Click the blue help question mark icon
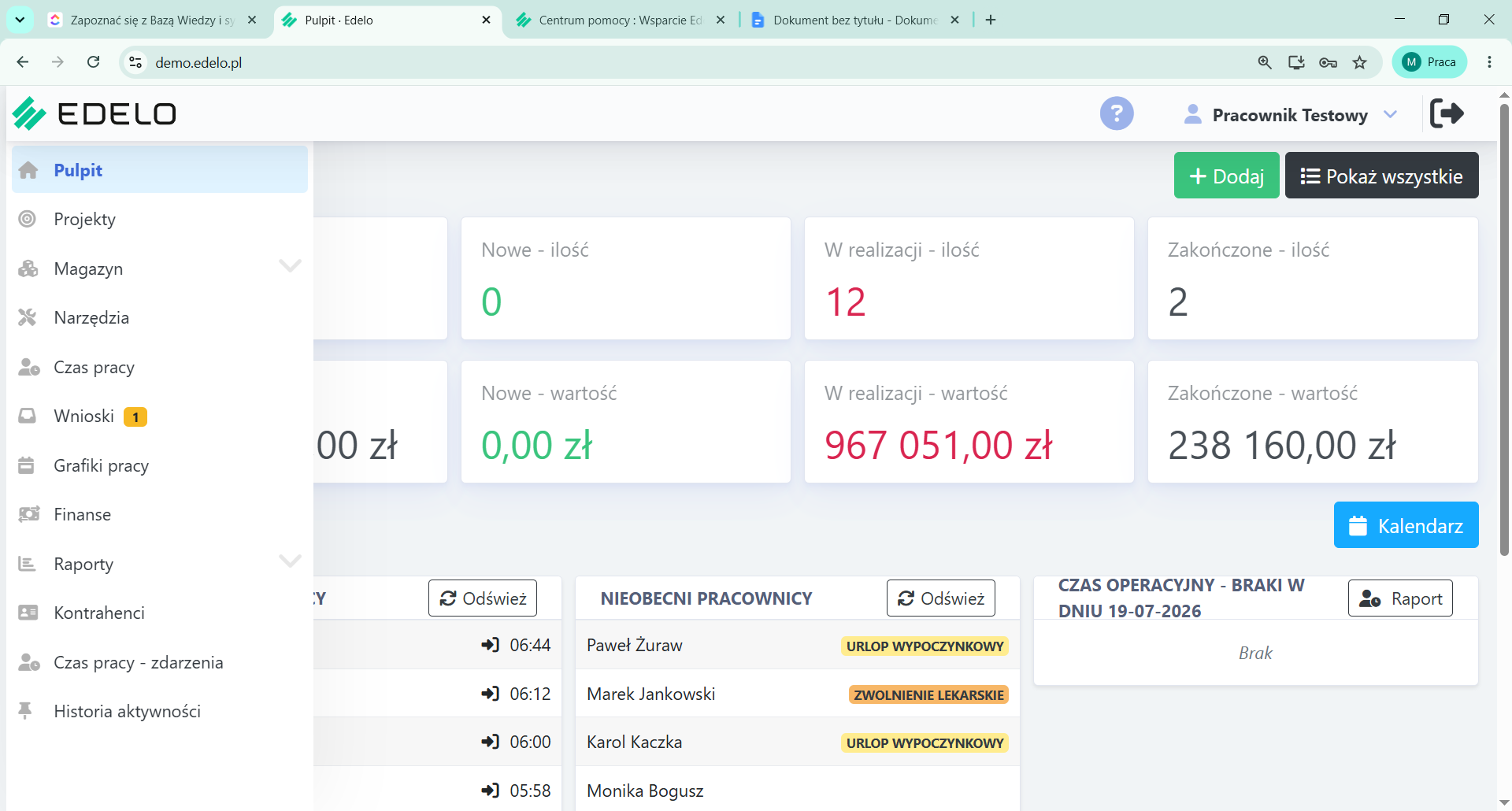 click(x=1117, y=113)
